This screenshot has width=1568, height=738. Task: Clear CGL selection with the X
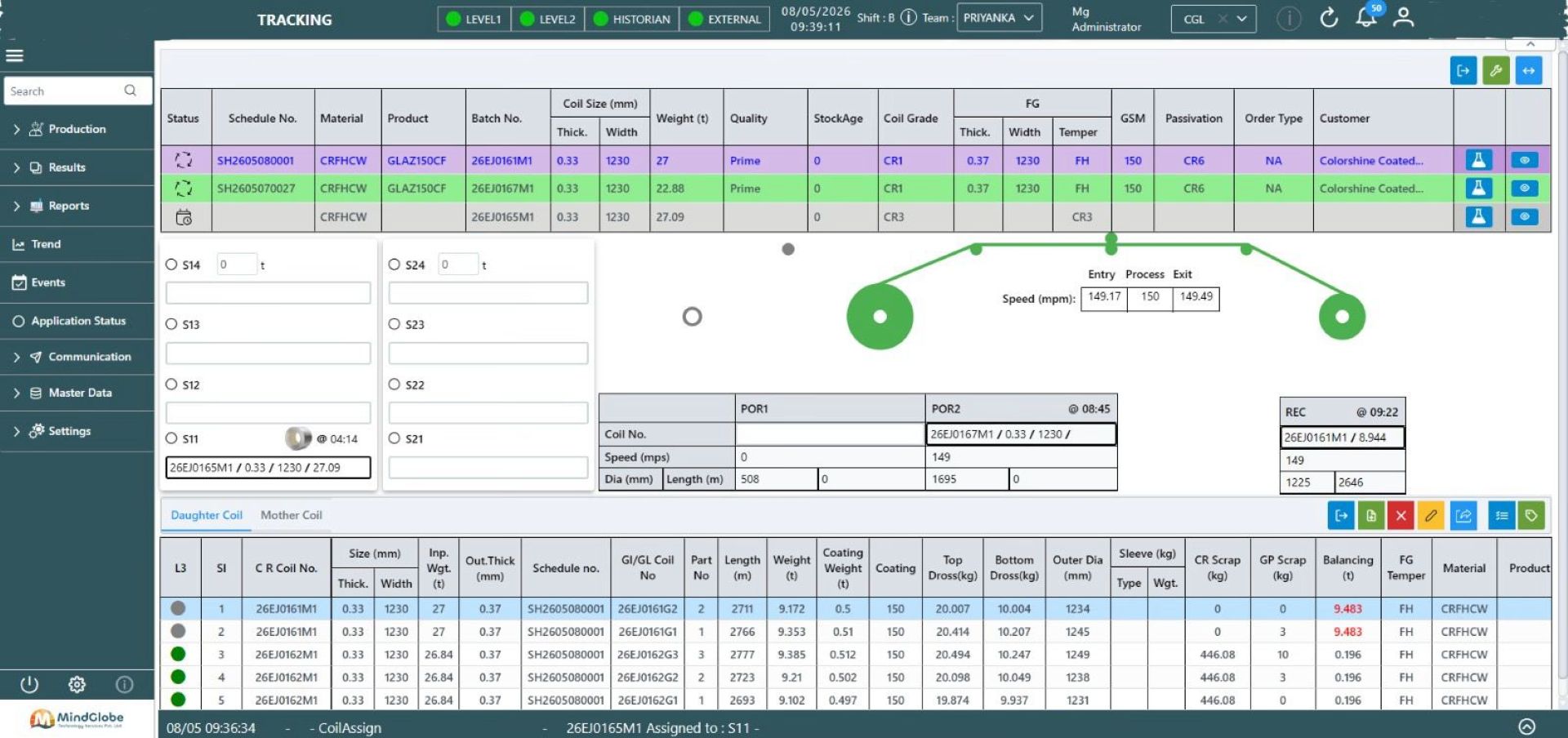tap(1223, 19)
